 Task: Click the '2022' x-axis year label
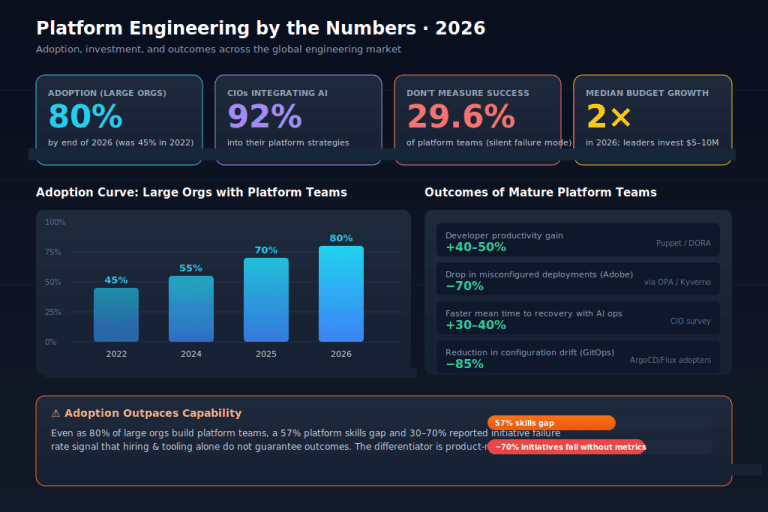[116, 354]
